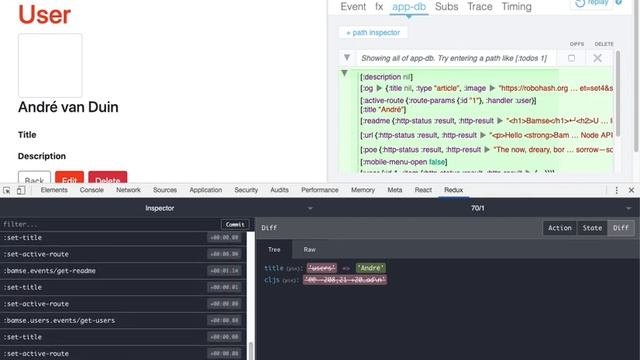Open the Security DevTools tab
Viewport: 640px width, 360px height.
[246, 190]
